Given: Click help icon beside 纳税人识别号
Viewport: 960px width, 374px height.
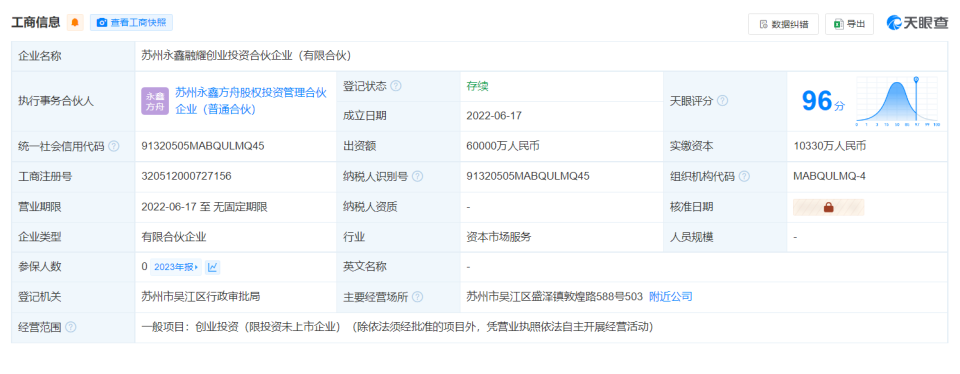Looking at the screenshot, I should point(418,176).
